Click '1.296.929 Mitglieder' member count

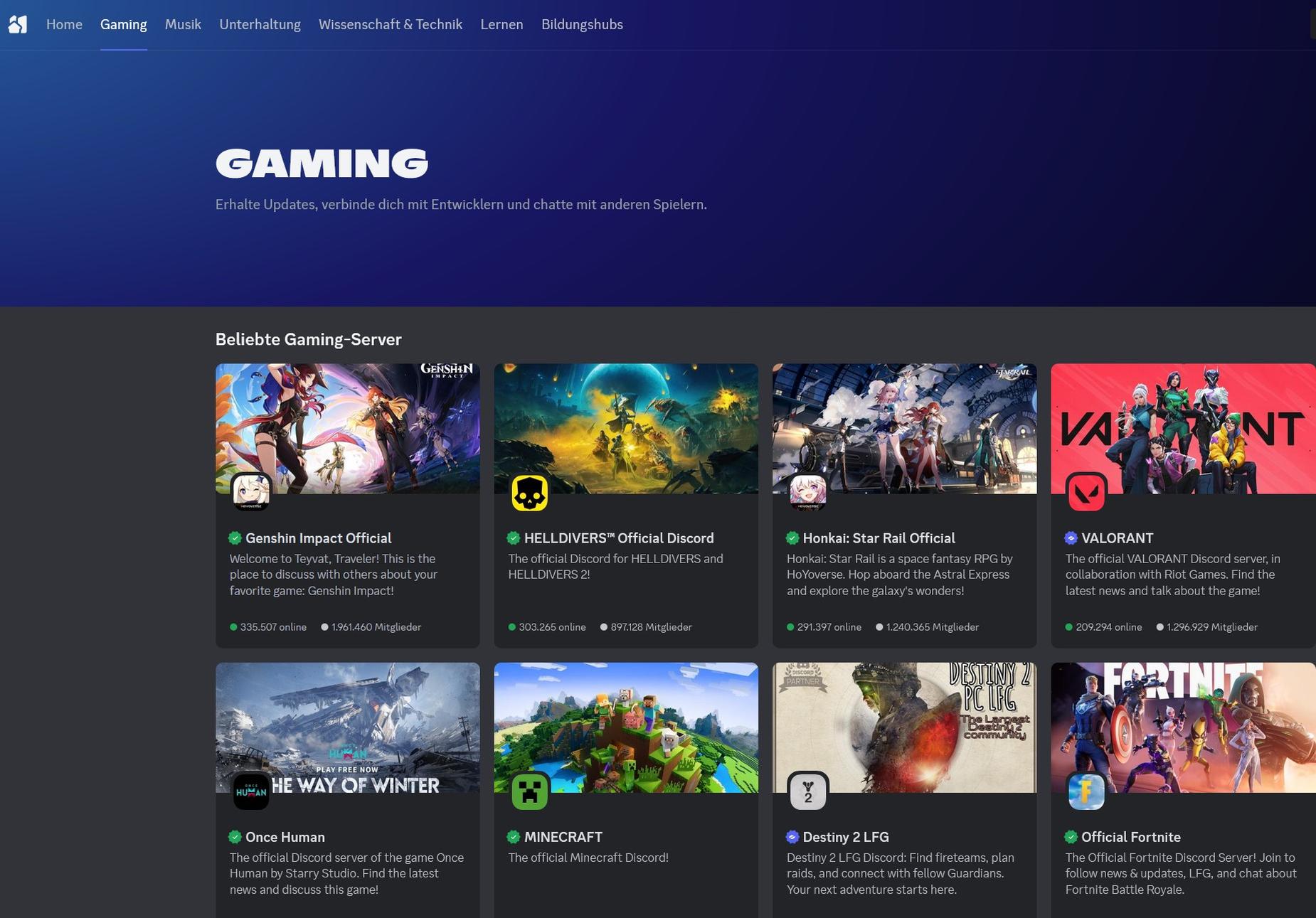[x=1207, y=627]
